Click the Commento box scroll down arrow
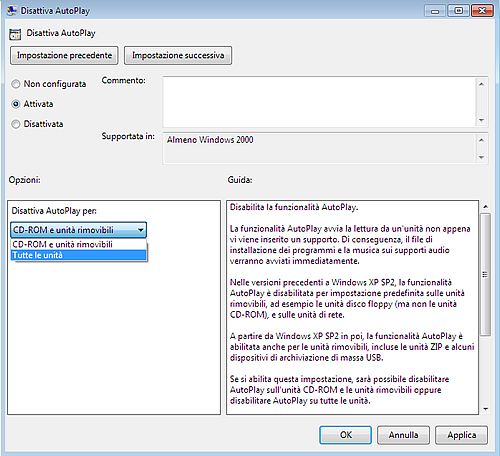The width and height of the screenshot is (500, 456). [x=481, y=120]
